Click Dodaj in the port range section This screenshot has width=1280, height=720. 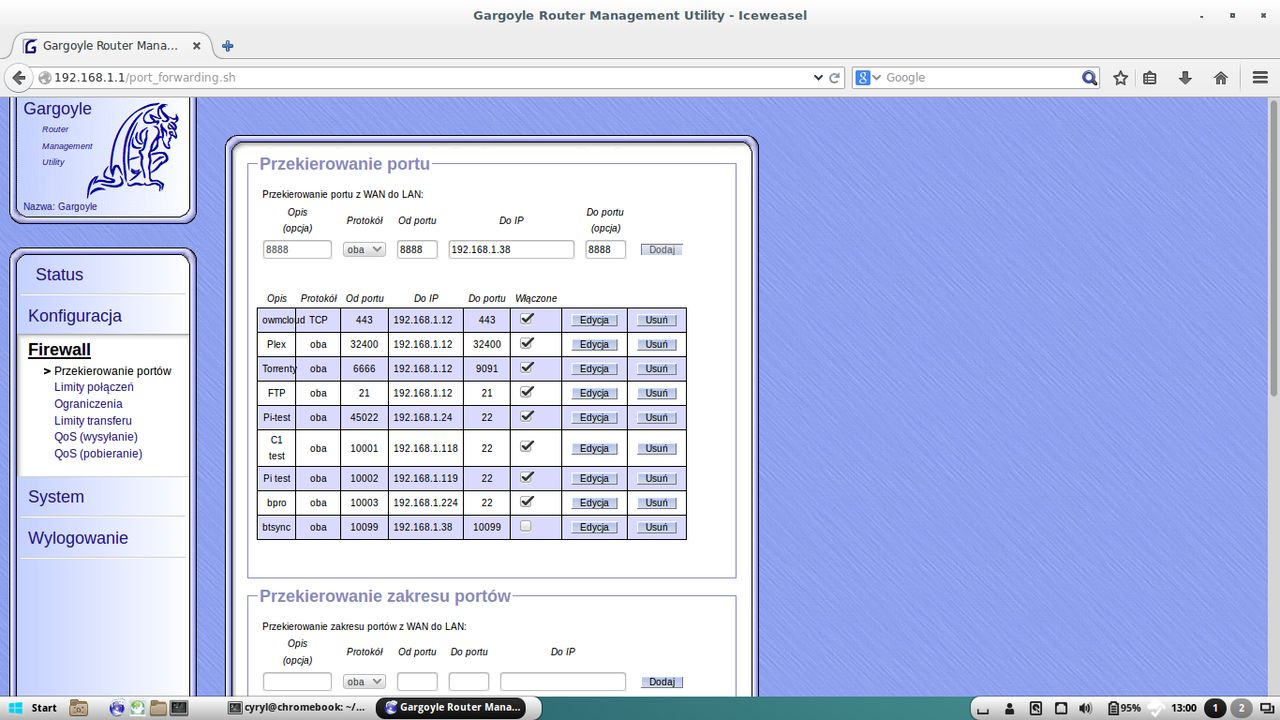[662, 682]
